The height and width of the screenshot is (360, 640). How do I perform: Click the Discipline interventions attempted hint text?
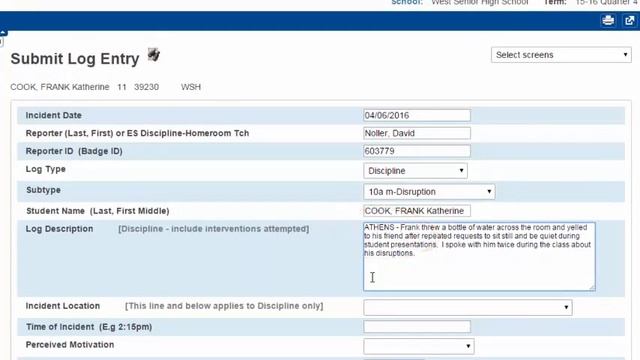[213, 229]
